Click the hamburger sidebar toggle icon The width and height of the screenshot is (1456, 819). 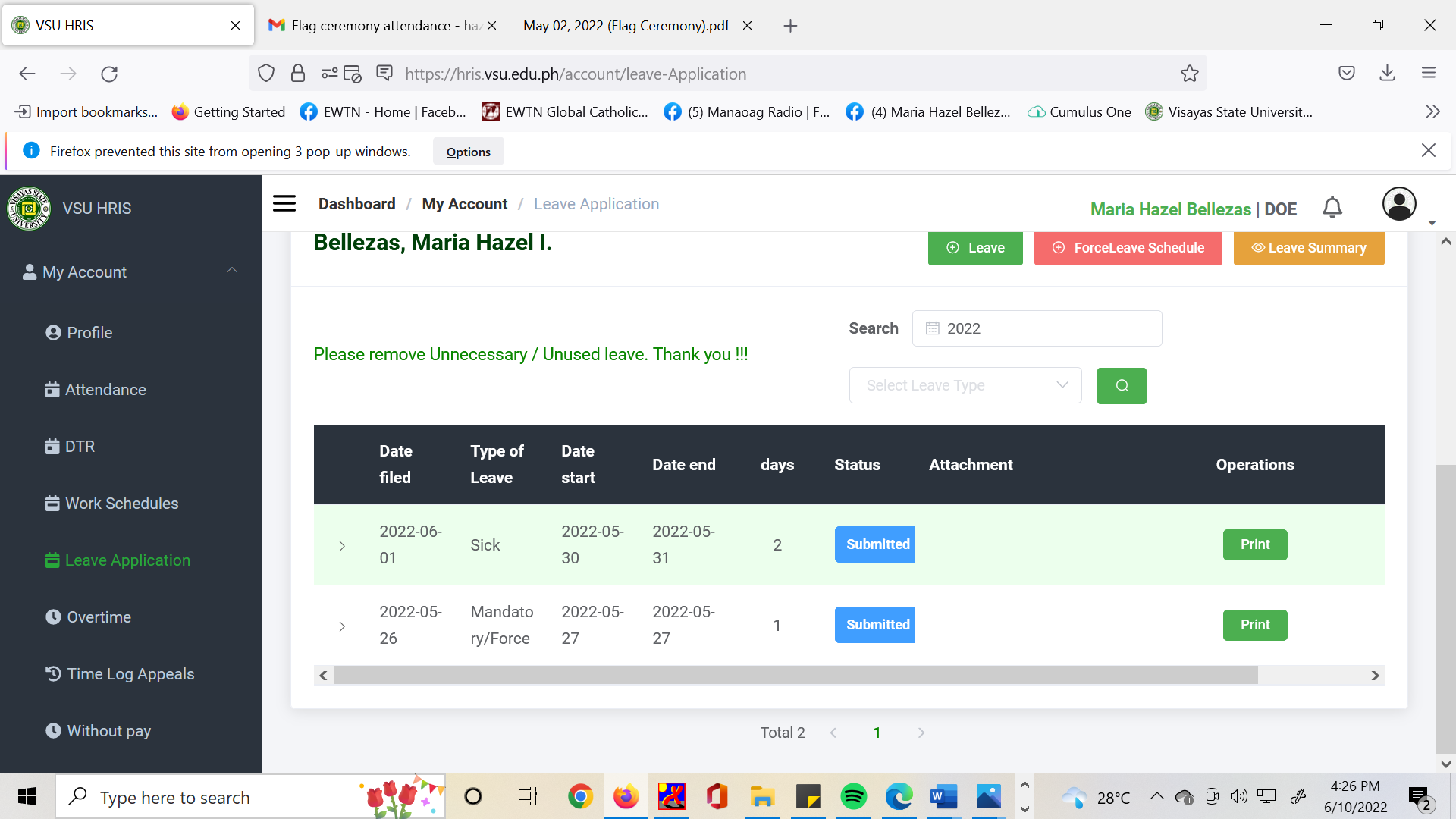tap(284, 203)
